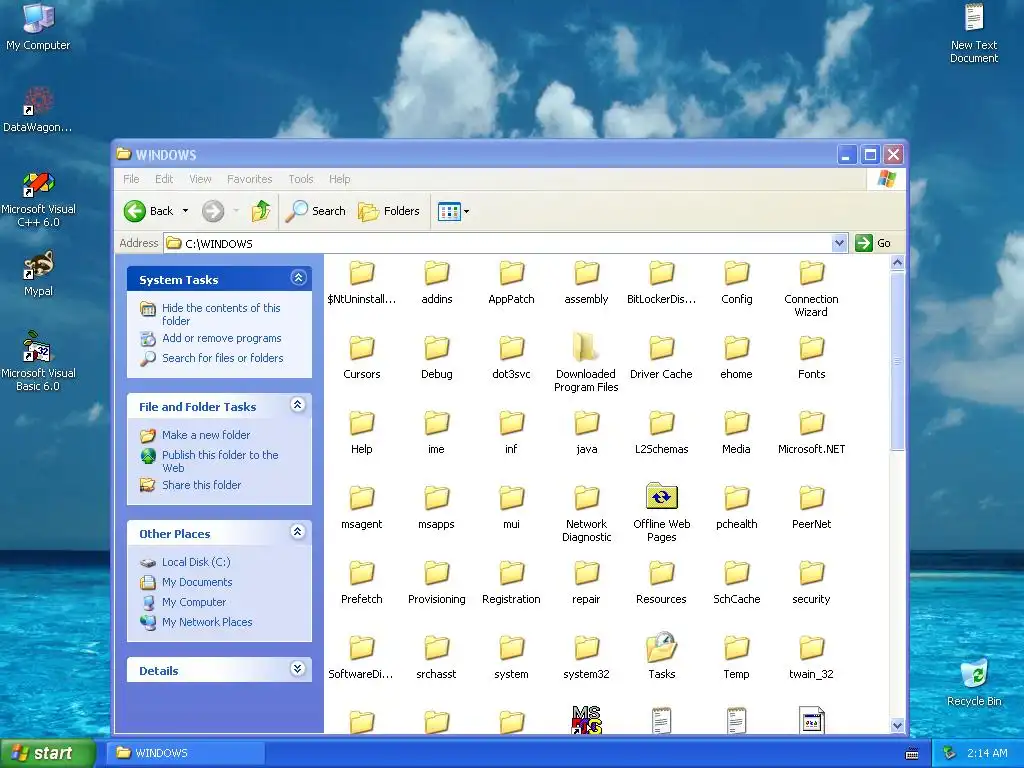
Task: Select the Recycle Bin icon
Action: point(974,682)
